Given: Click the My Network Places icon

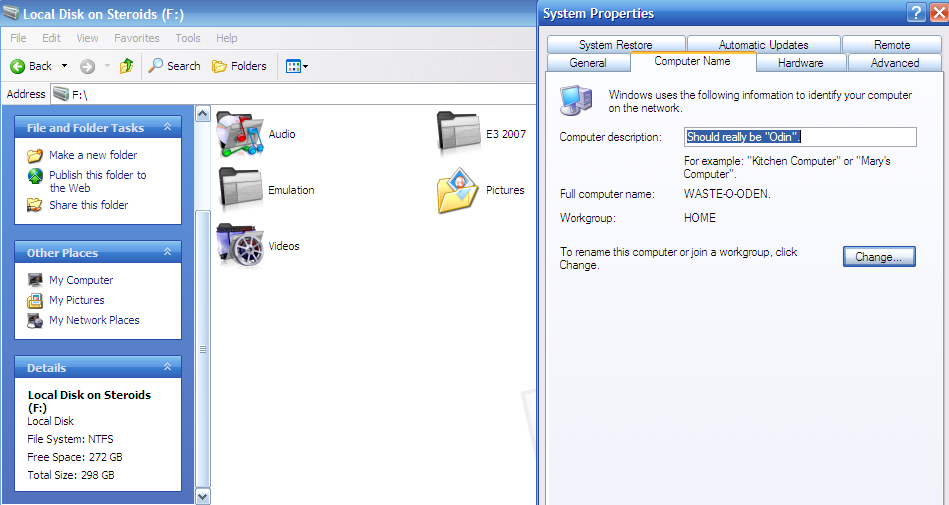Looking at the screenshot, I should [35, 320].
